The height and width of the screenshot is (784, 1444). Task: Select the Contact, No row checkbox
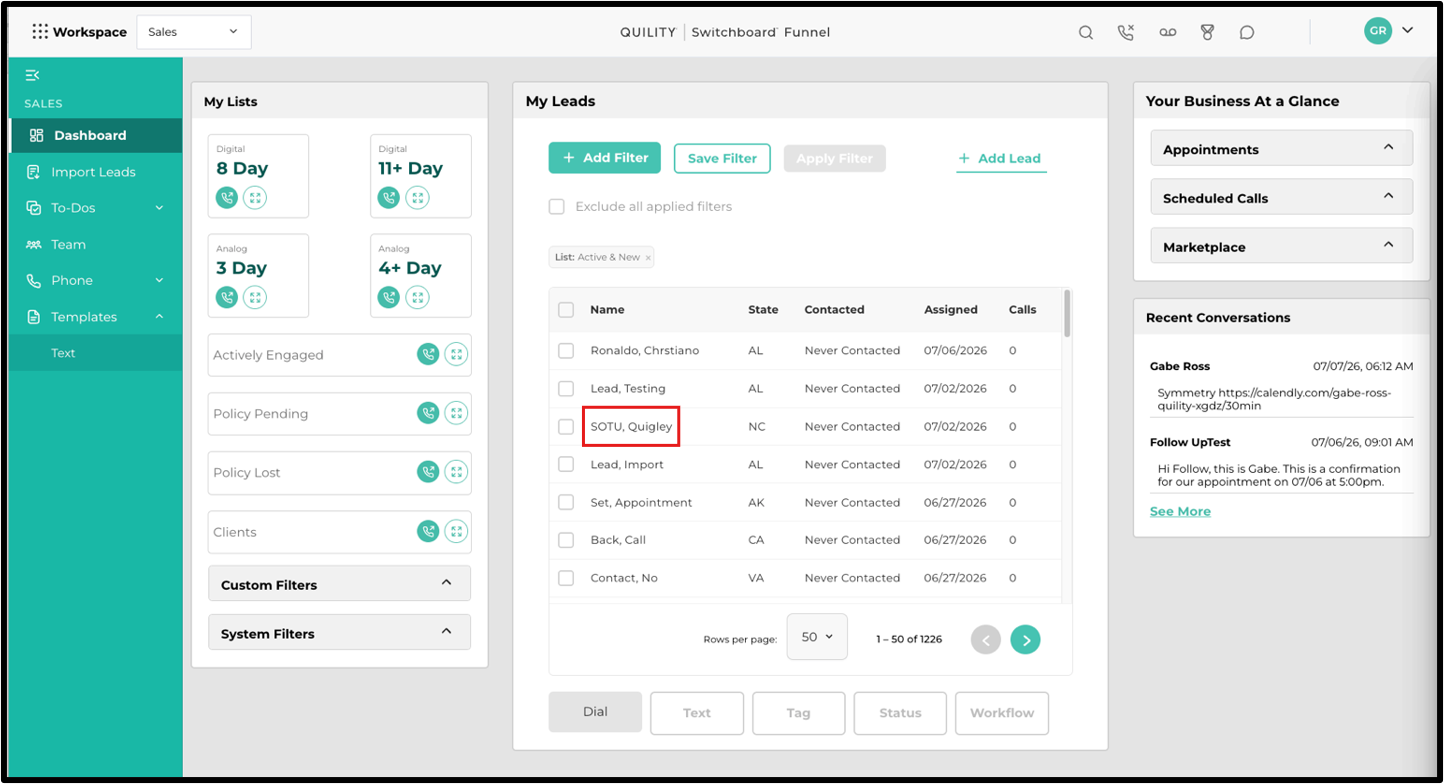tap(566, 578)
